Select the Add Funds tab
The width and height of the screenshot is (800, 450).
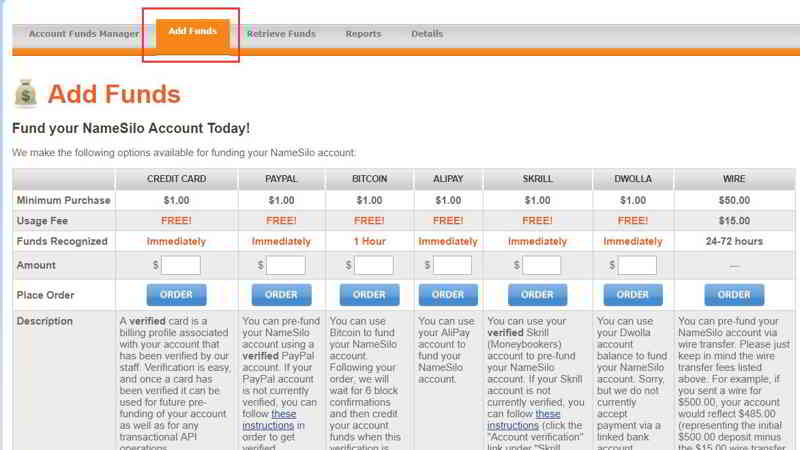[192, 32]
